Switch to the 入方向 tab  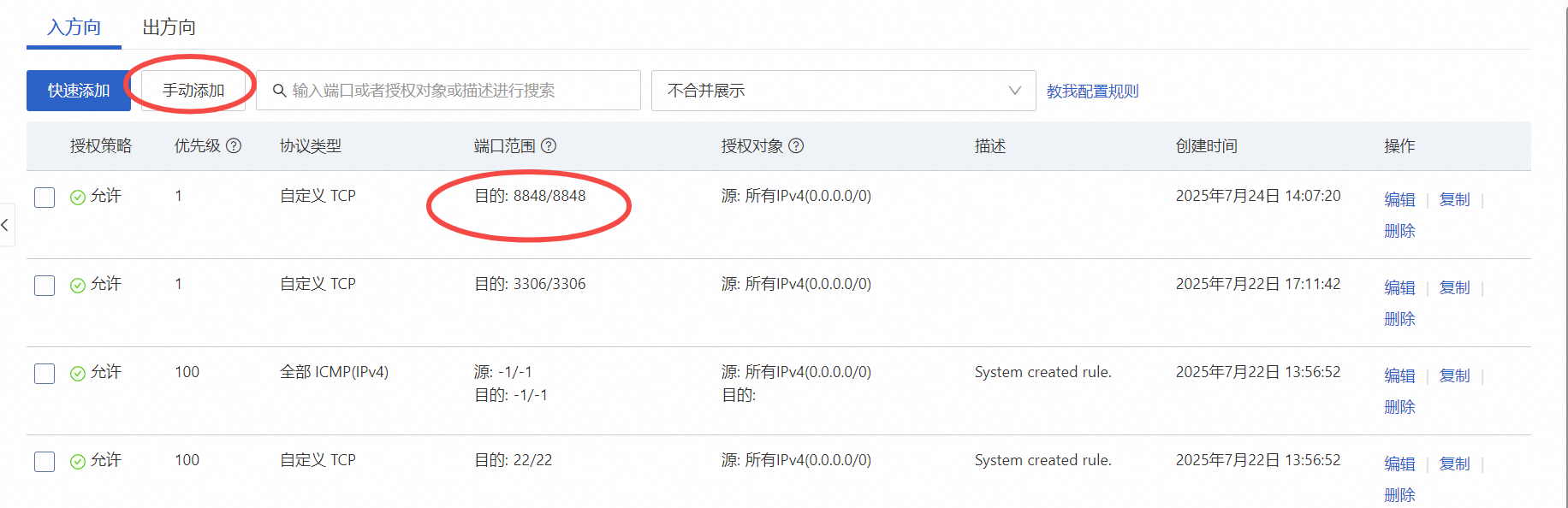(74, 27)
